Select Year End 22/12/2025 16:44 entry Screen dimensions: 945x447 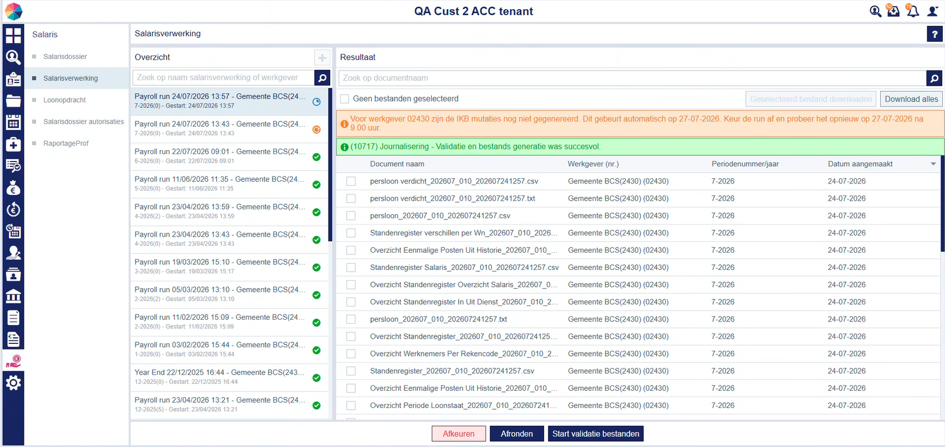tap(229, 377)
